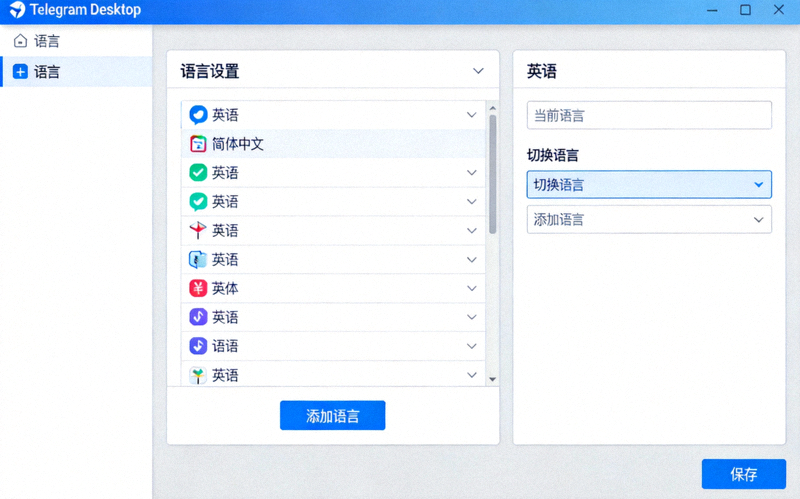The image size is (800, 499).
Task: Expand the red pinwheel row chevron
Action: click(471, 231)
